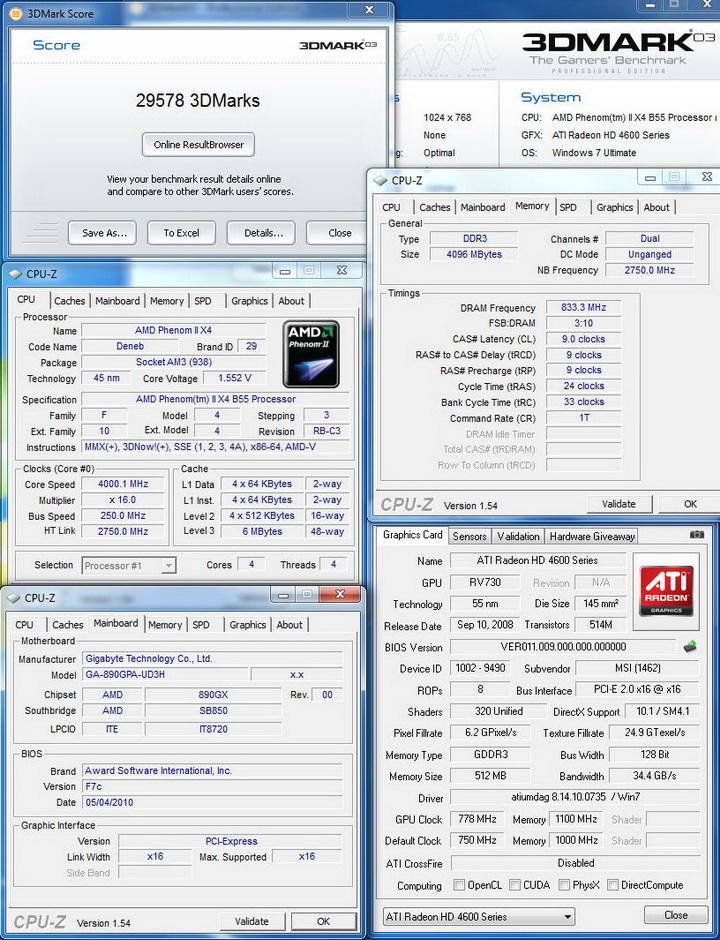Image resolution: width=720 pixels, height=940 pixels.
Task: Open the SPD tab in Memory window
Action: click(568, 207)
